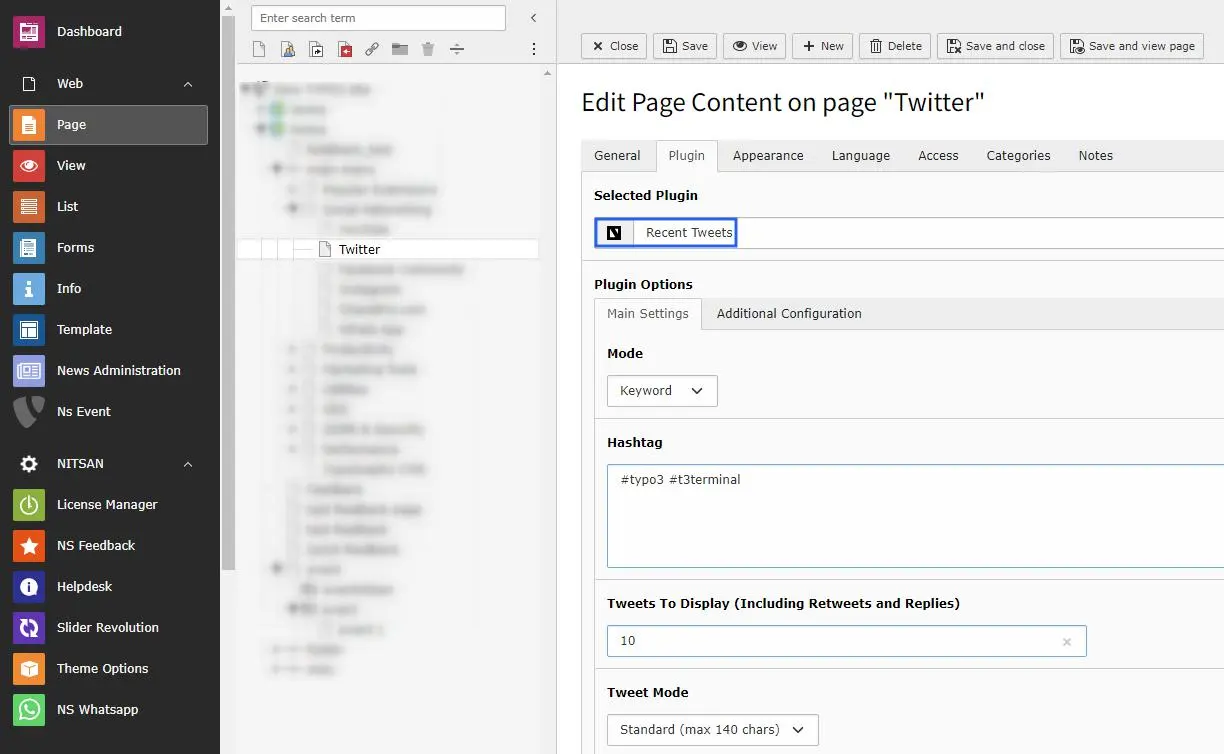Image resolution: width=1224 pixels, height=754 pixels.
Task: Open the Slider Revolution icon
Action: click(29, 628)
